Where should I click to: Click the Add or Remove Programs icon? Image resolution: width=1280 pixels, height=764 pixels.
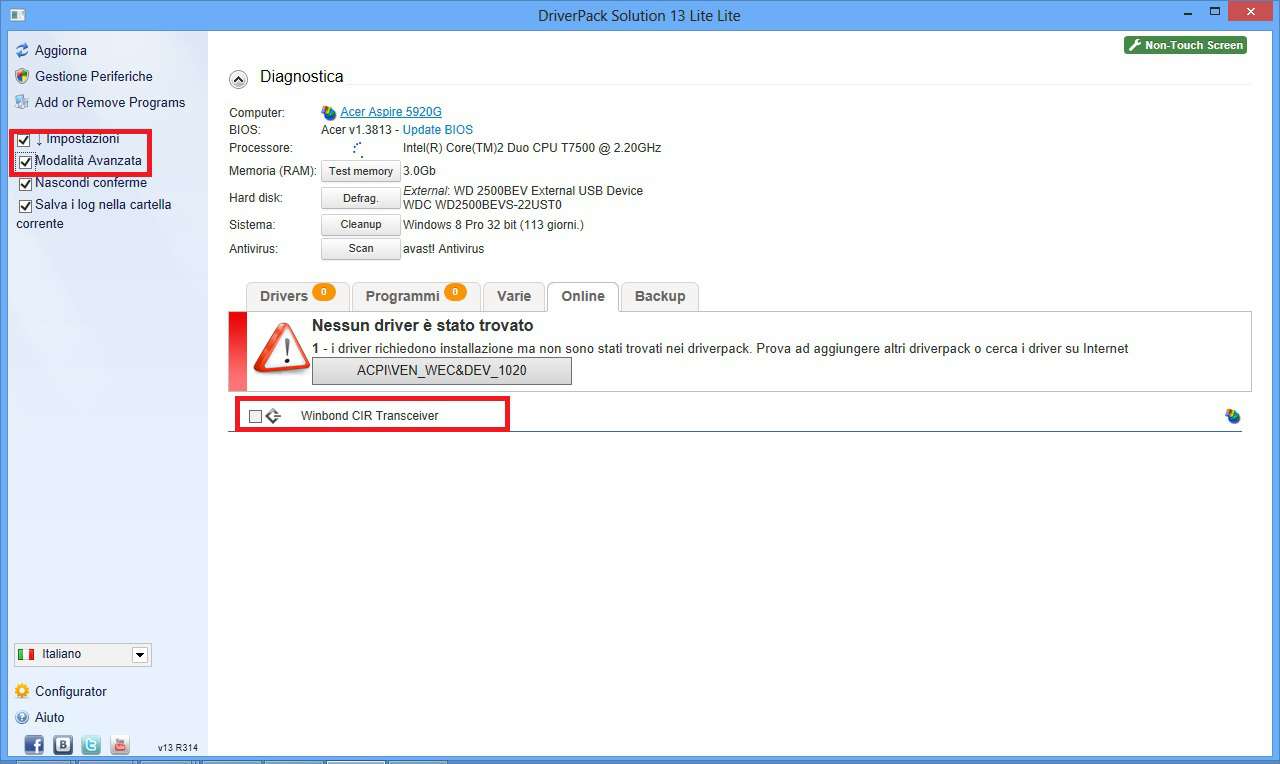[22, 102]
